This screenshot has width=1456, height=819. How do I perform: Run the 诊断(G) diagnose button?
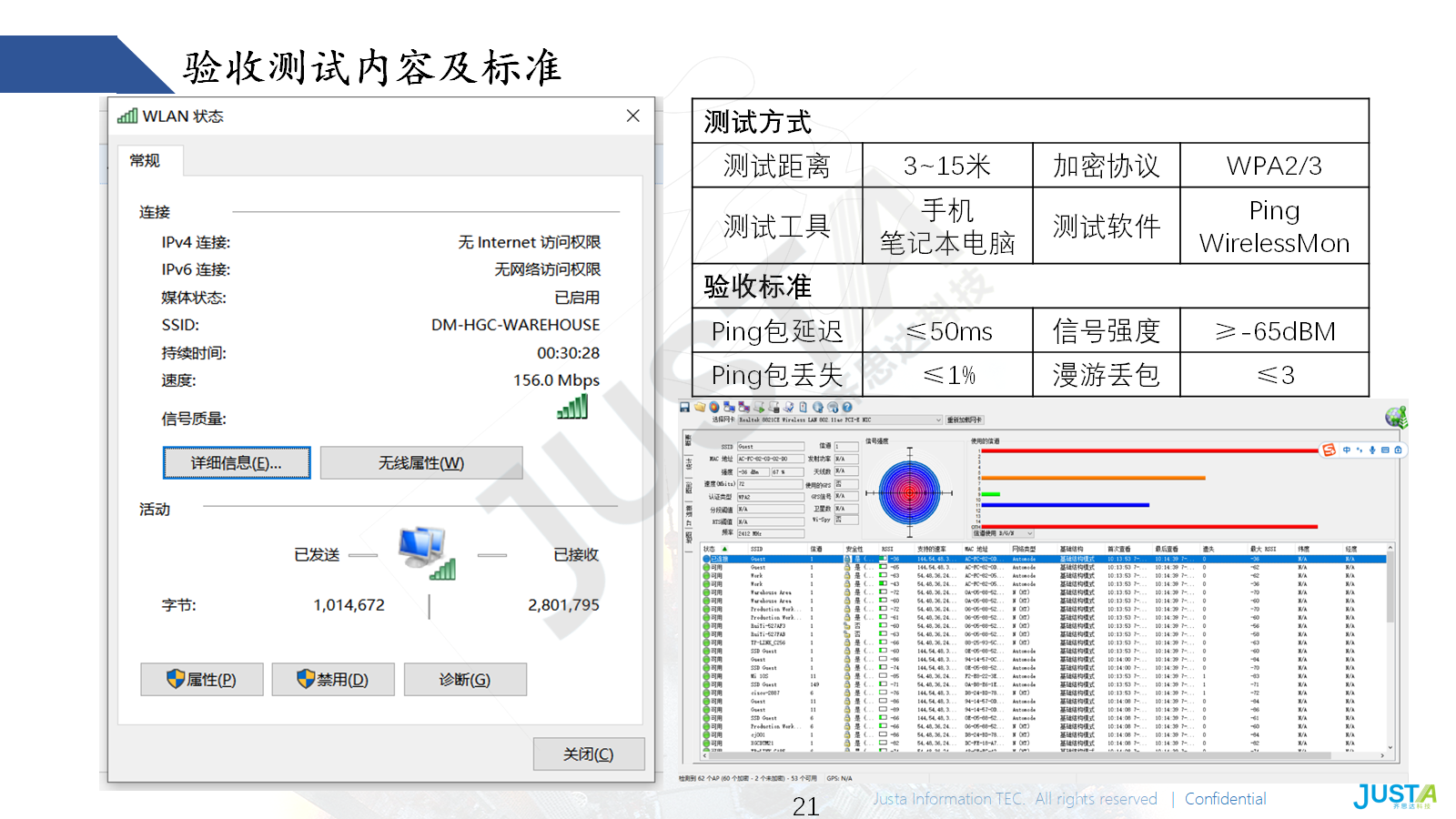[x=465, y=680]
